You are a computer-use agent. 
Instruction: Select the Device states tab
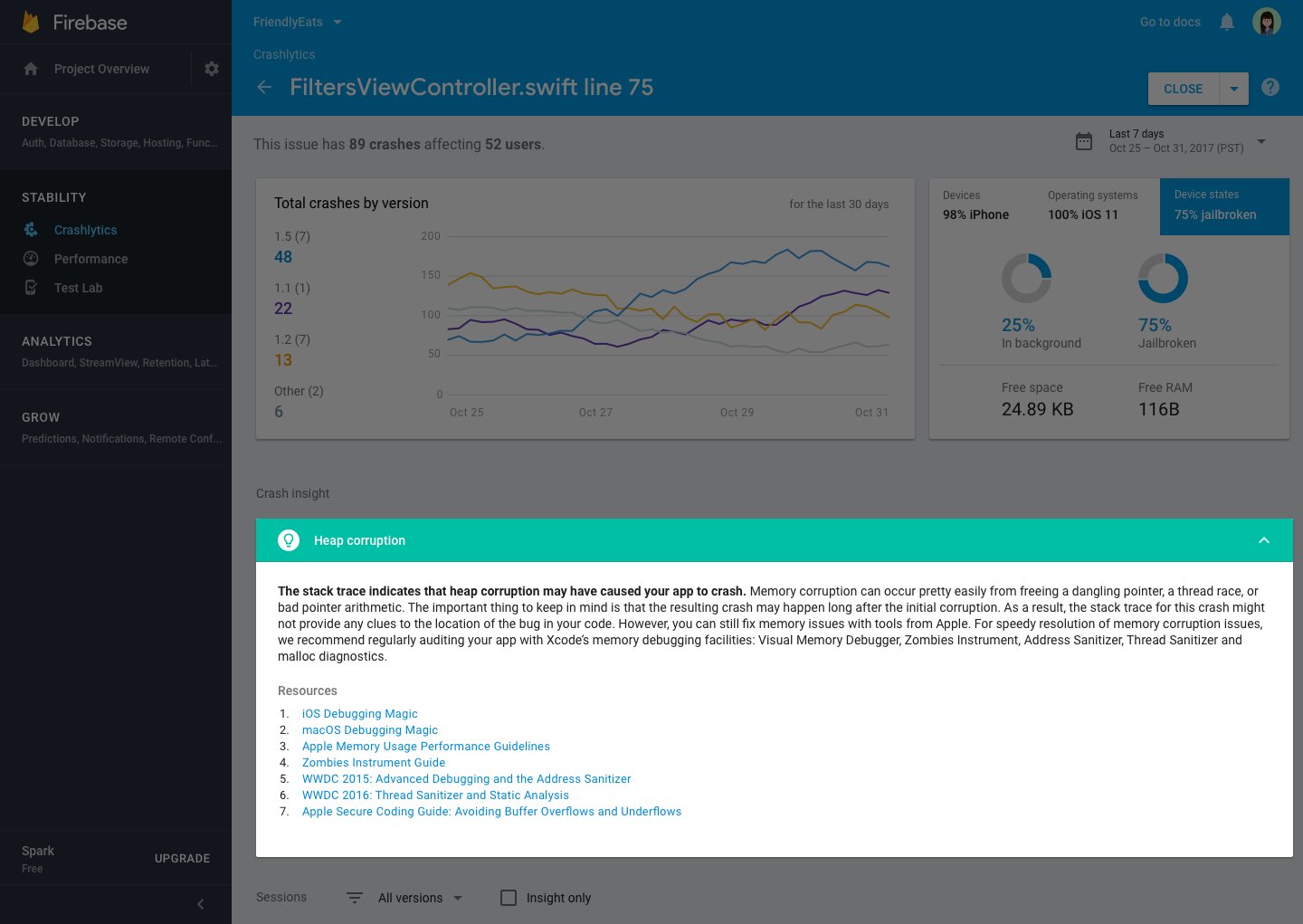1224,206
